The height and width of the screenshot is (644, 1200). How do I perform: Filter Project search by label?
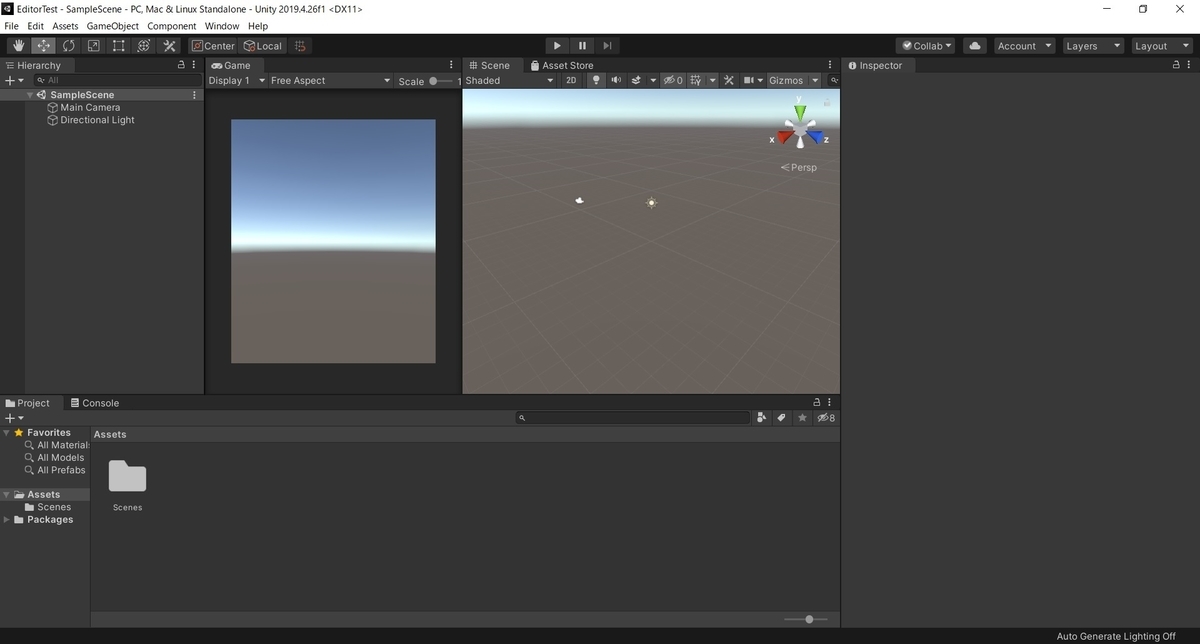pyautogui.click(x=782, y=418)
